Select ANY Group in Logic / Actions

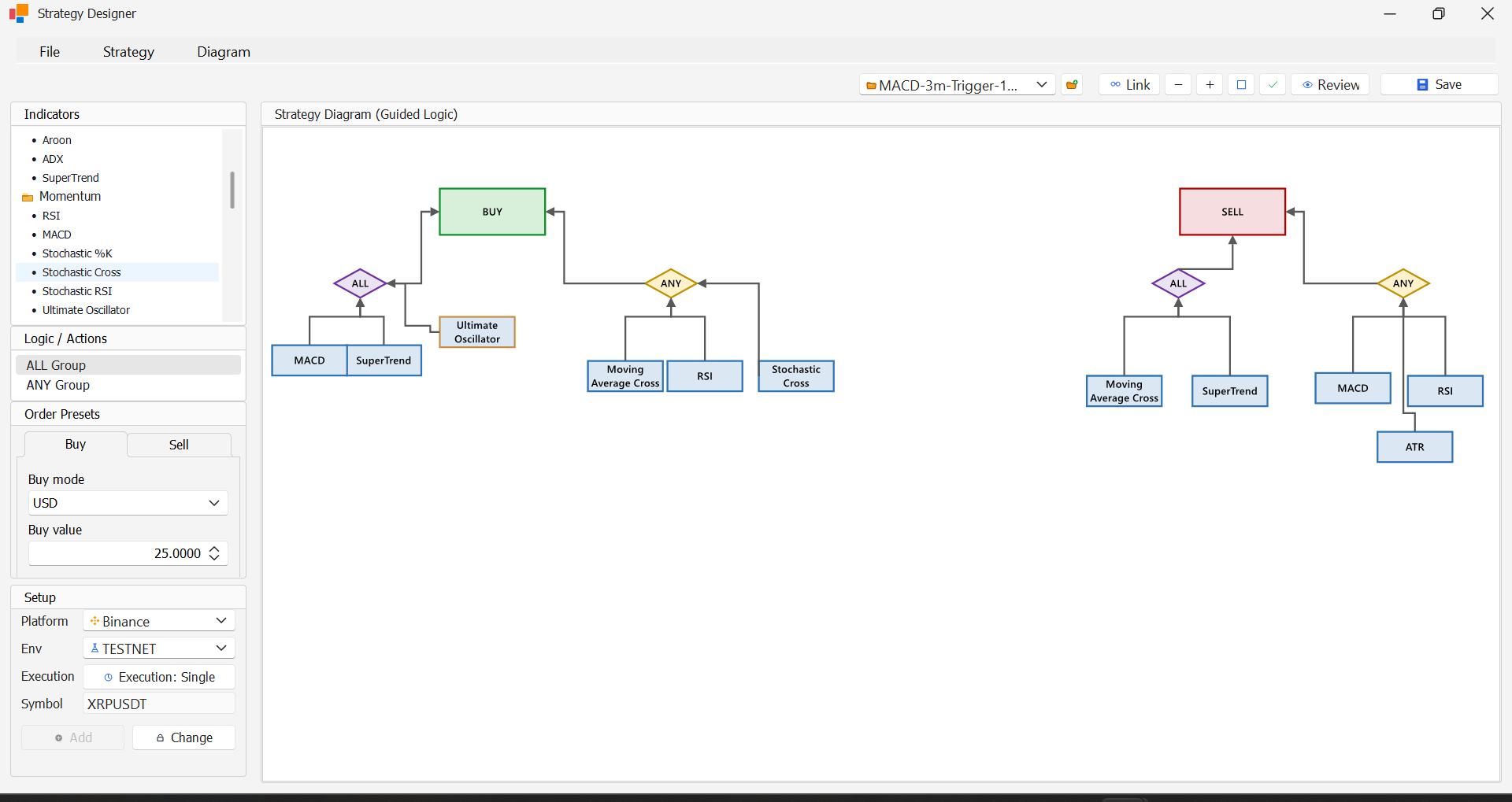click(128, 385)
